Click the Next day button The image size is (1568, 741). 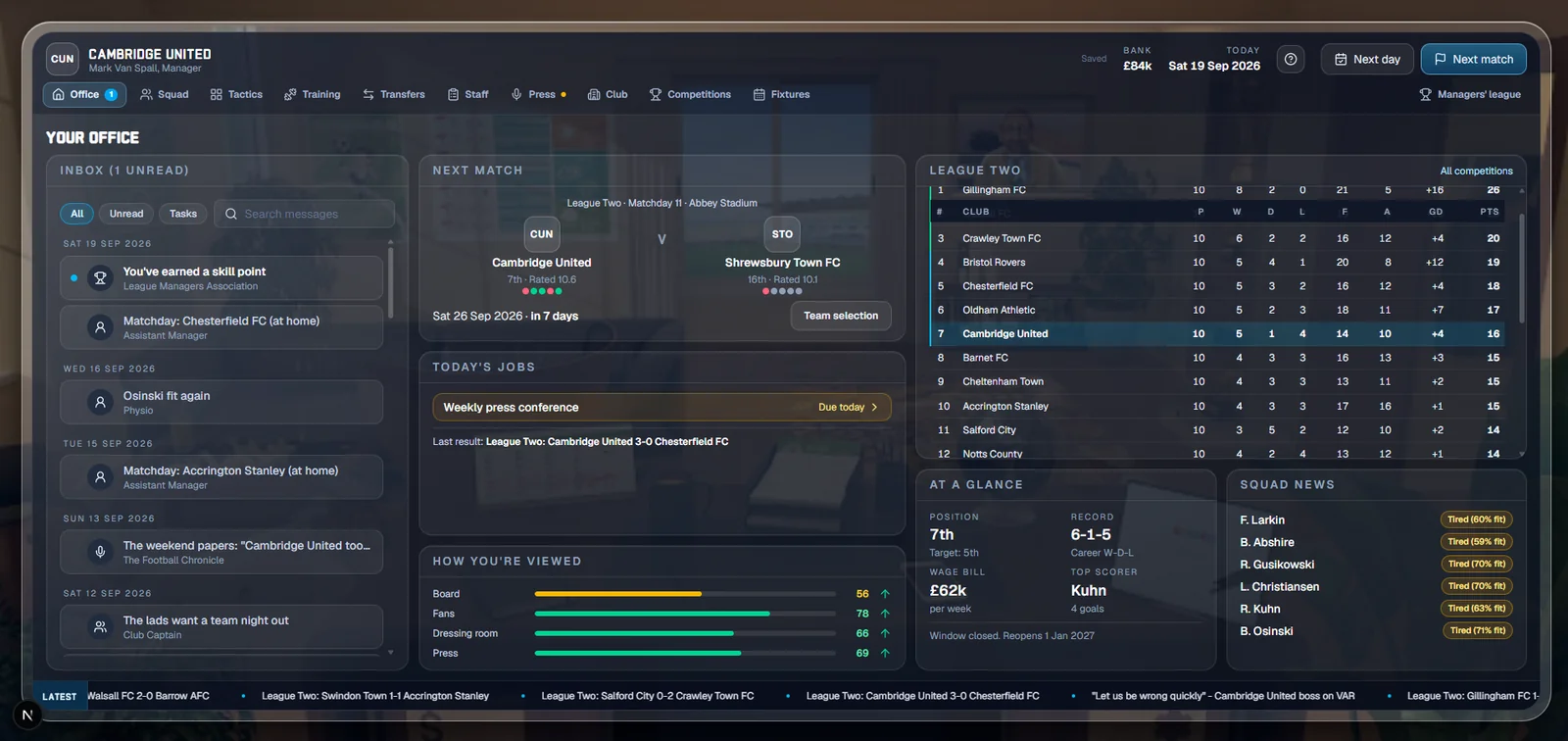(1367, 60)
